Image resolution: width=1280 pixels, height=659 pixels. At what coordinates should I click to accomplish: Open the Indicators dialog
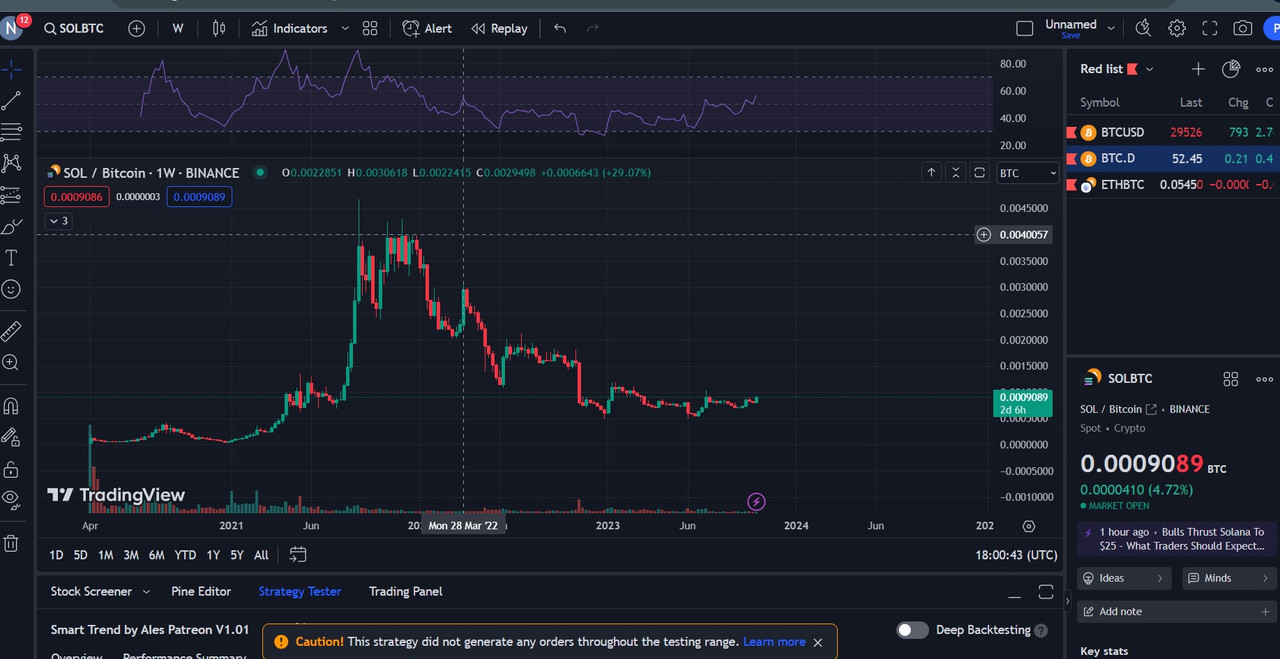coord(289,29)
